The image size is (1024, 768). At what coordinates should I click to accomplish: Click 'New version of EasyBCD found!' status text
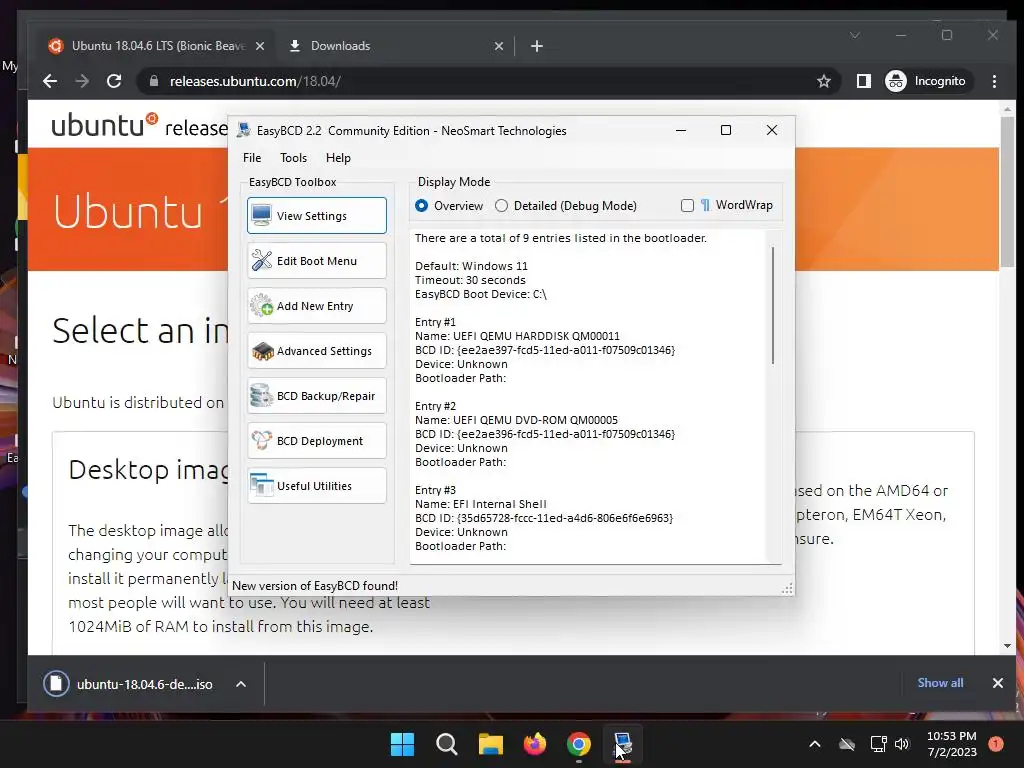tap(315, 586)
